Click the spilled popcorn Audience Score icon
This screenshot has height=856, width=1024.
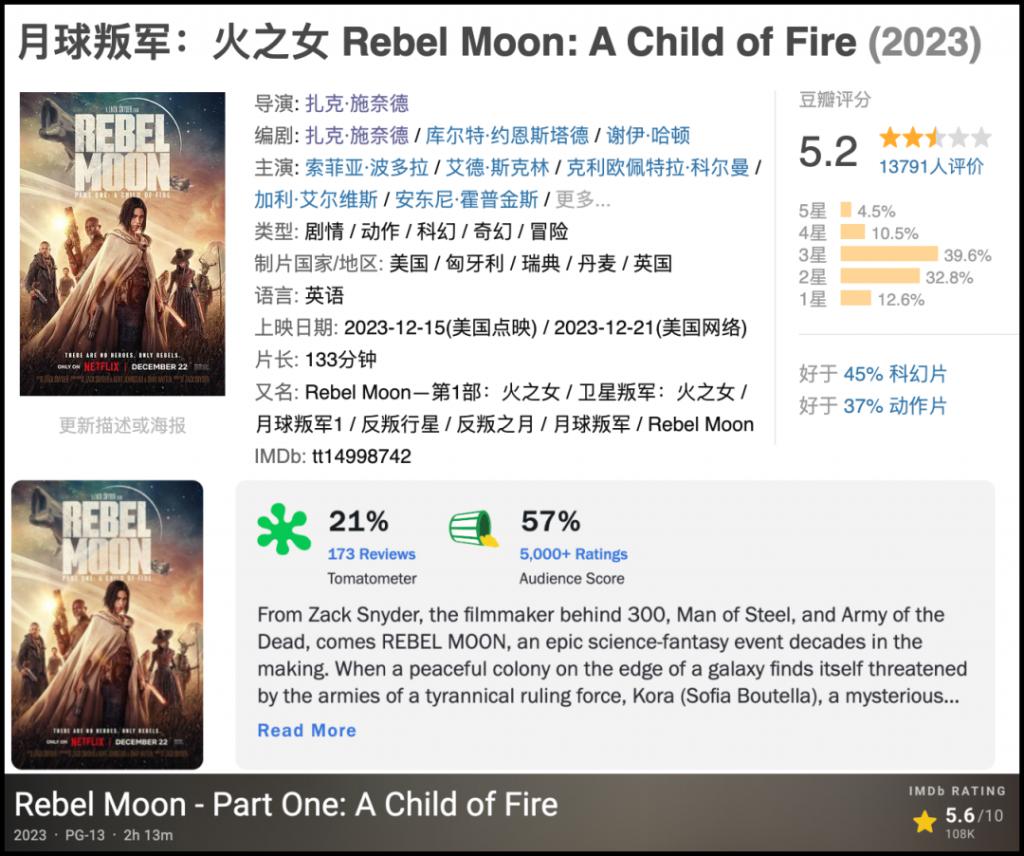point(474,529)
